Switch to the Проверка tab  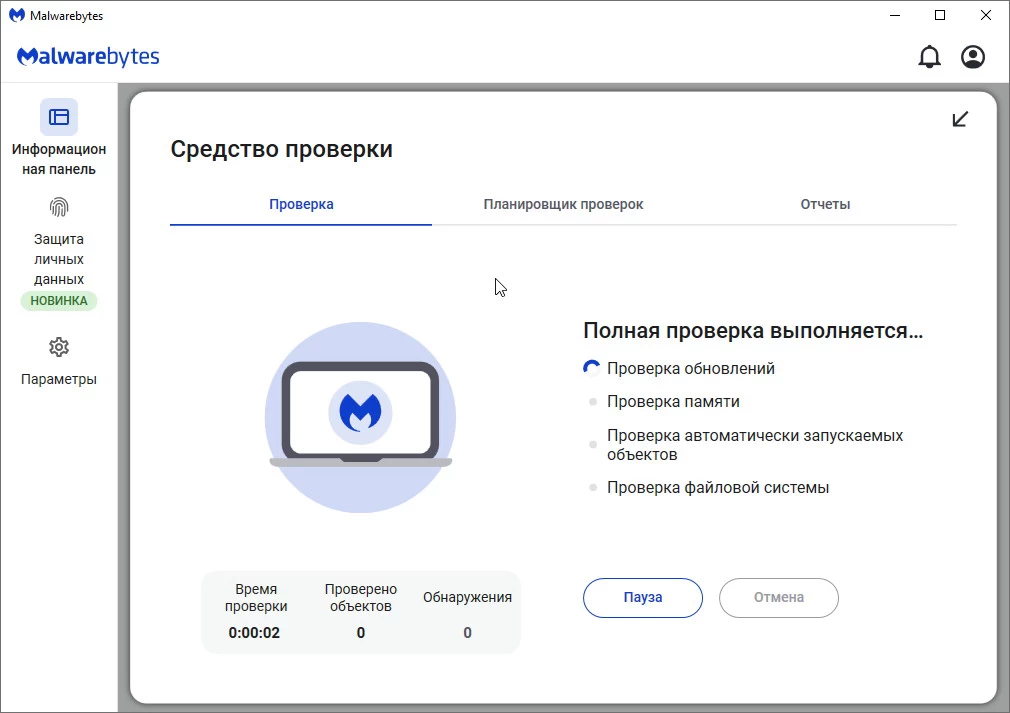pyautogui.click(x=301, y=204)
